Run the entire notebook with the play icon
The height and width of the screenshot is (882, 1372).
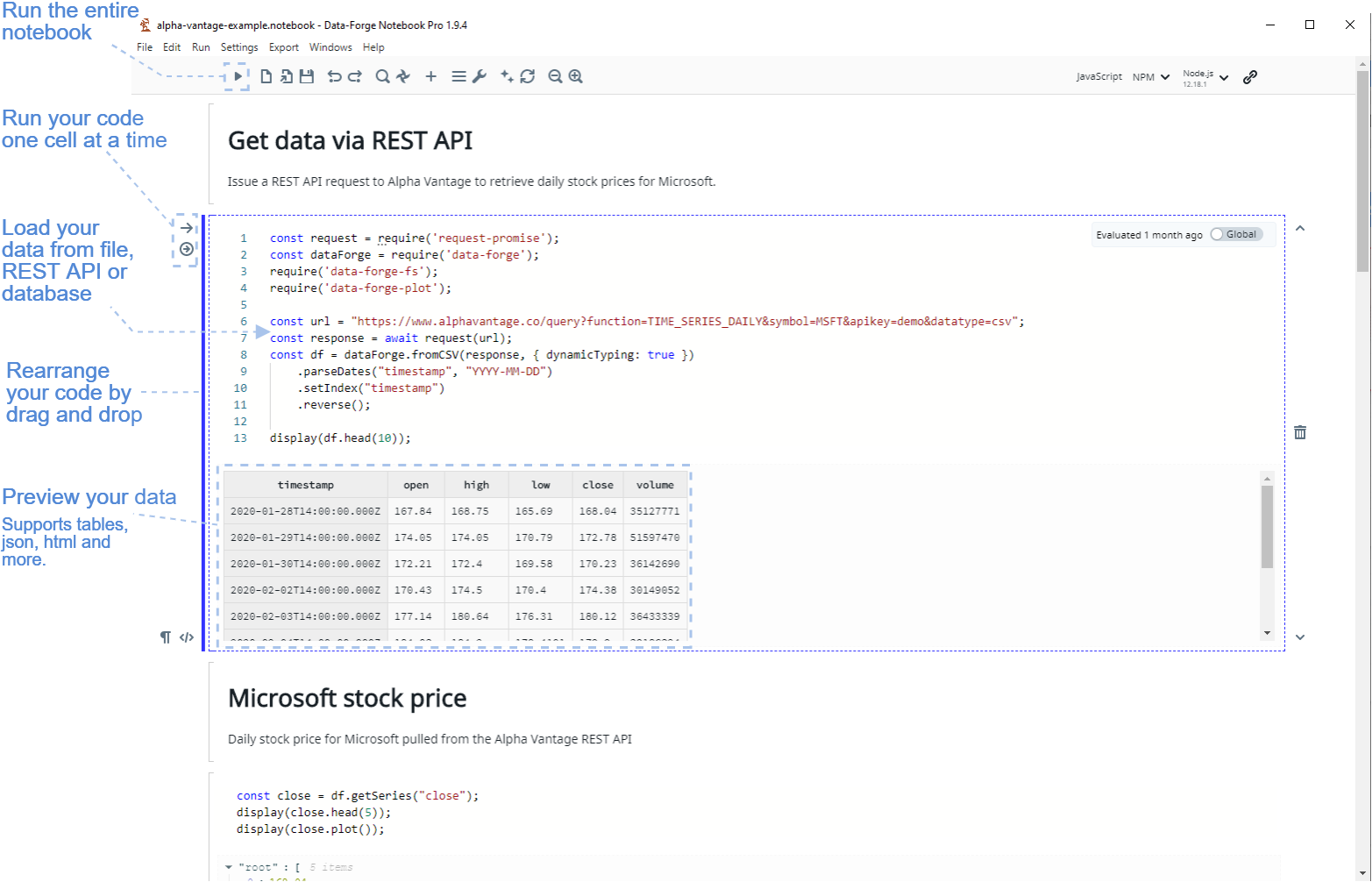pos(238,76)
